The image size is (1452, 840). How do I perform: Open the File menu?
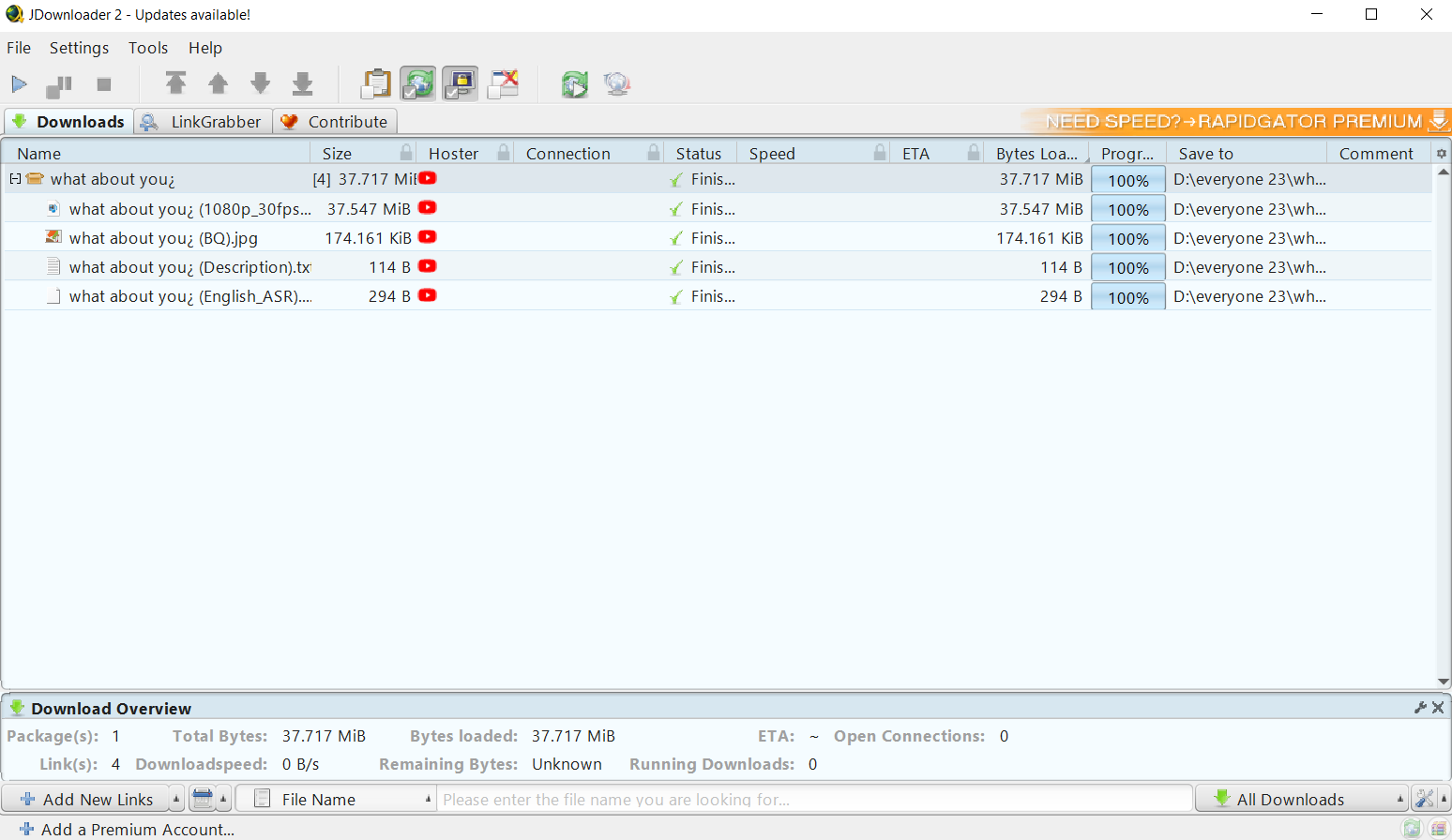pos(19,48)
